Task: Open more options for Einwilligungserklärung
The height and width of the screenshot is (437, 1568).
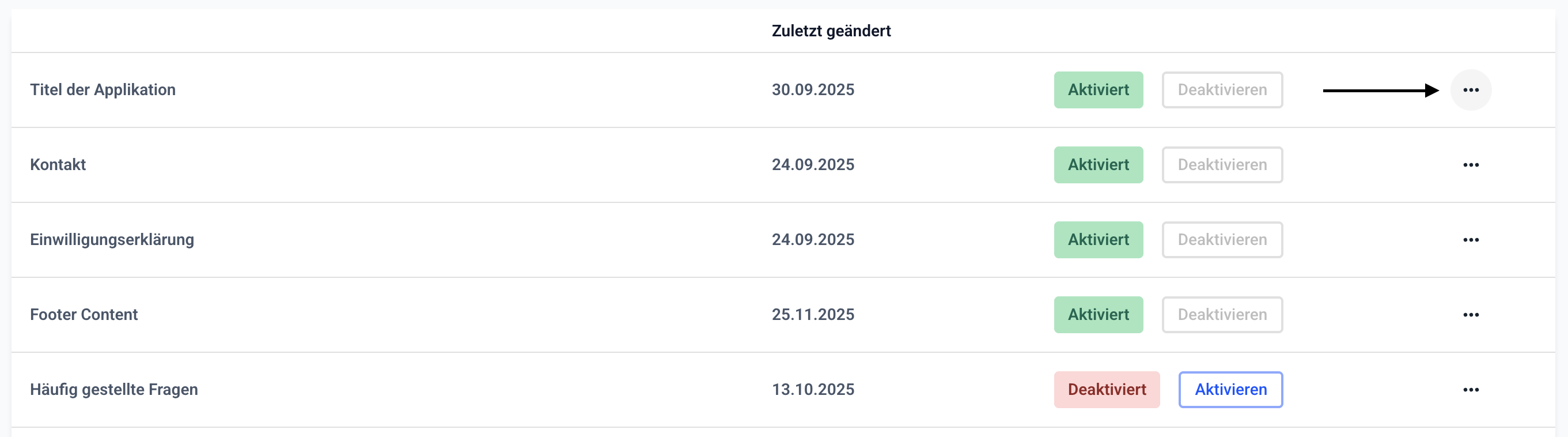Action: click(x=1470, y=240)
